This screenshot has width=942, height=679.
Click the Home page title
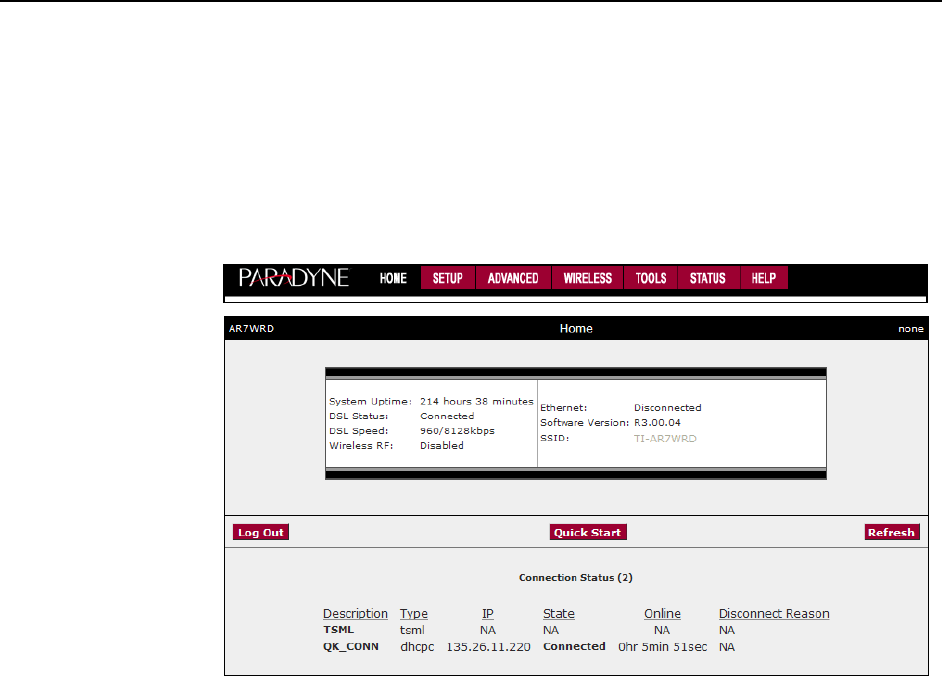coord(576,329)
